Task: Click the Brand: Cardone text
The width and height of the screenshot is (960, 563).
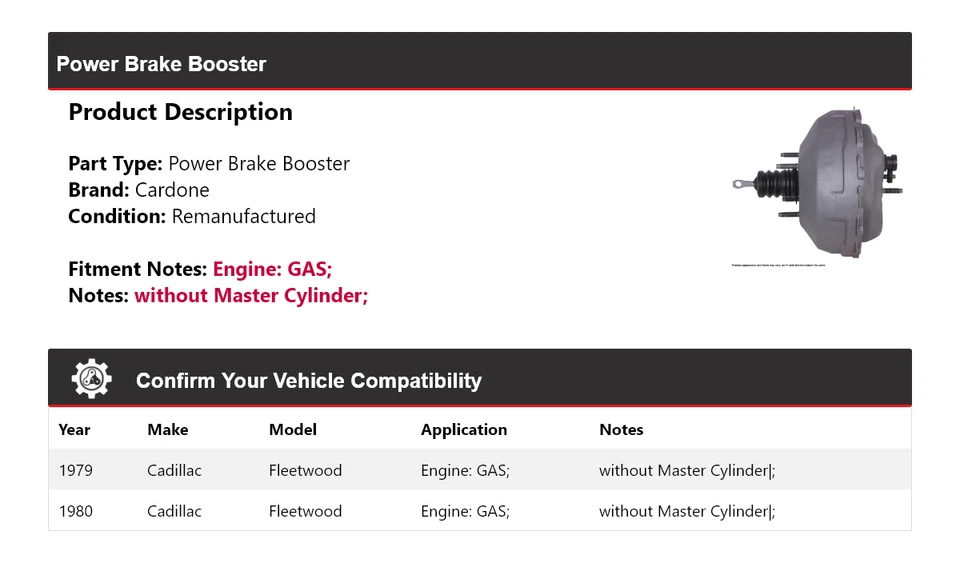Action: point(139,190)
